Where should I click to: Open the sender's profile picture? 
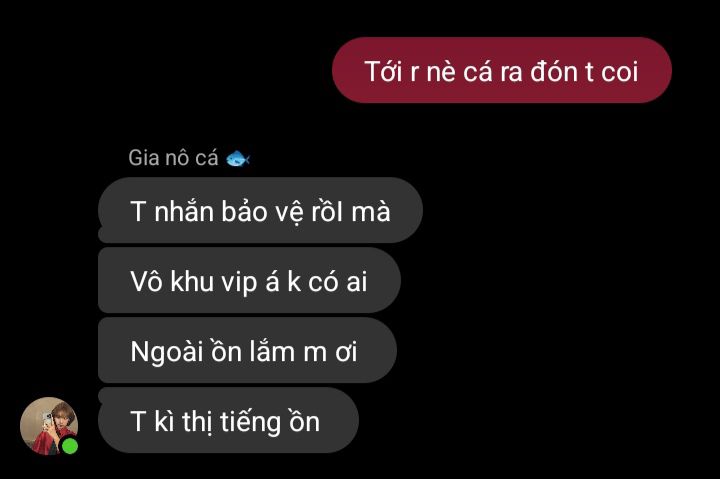click(49, 426)
